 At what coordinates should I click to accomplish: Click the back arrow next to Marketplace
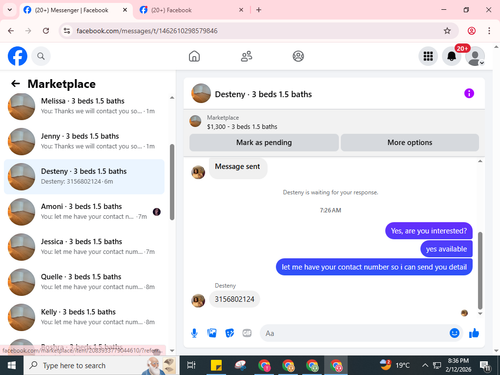tap(15, 83)
